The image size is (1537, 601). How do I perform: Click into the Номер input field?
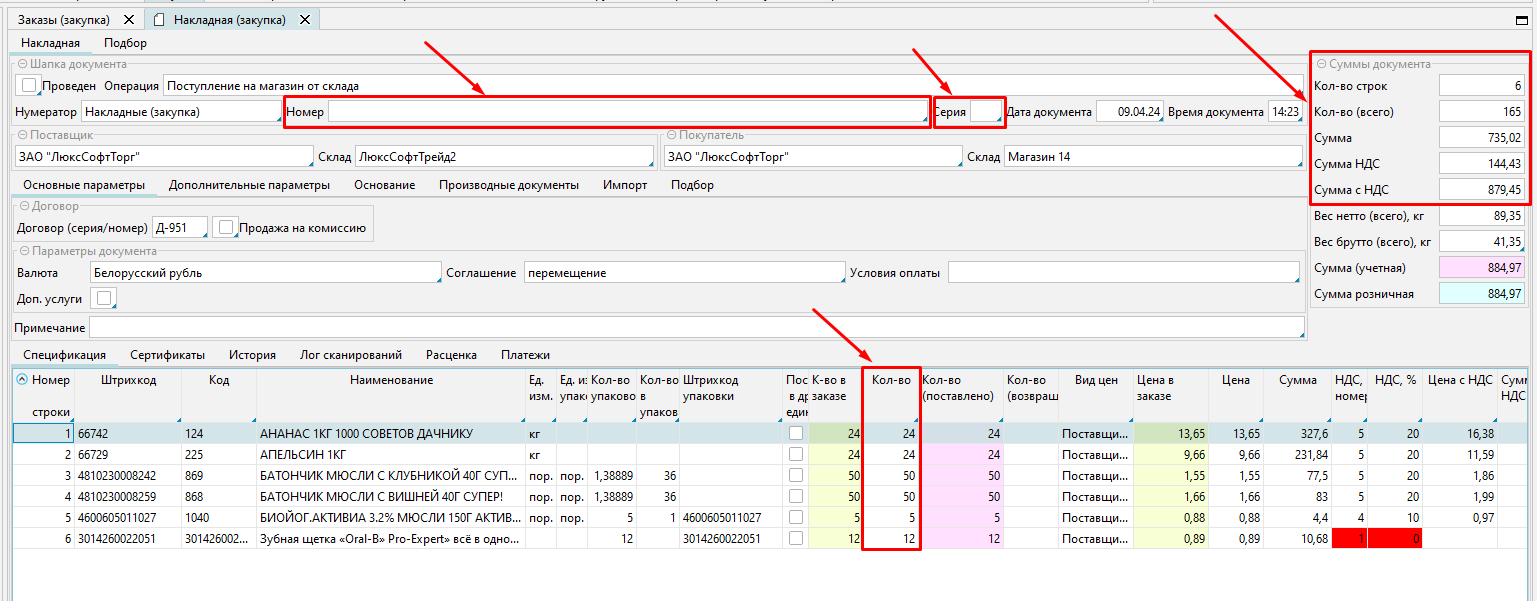point(627,112)
